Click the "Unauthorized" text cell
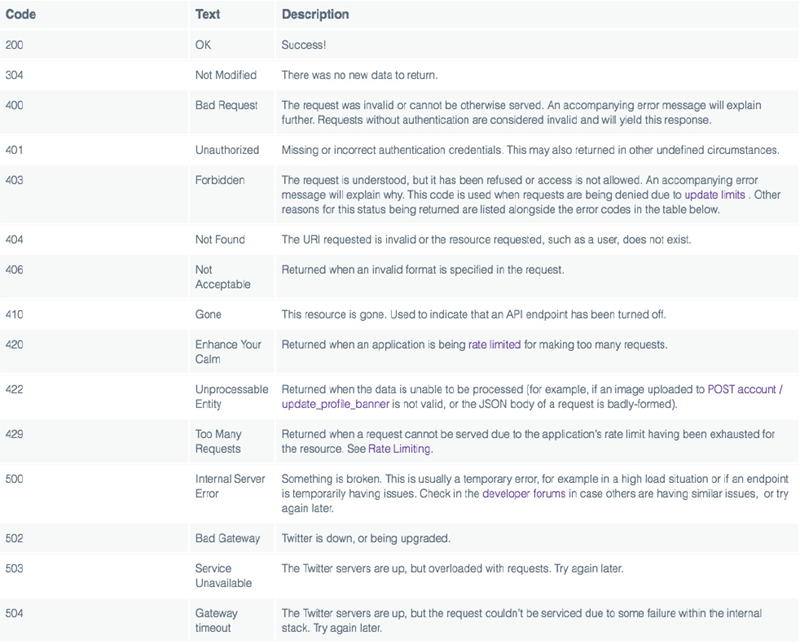Viewport: 800px width, 644px height. 227,150
